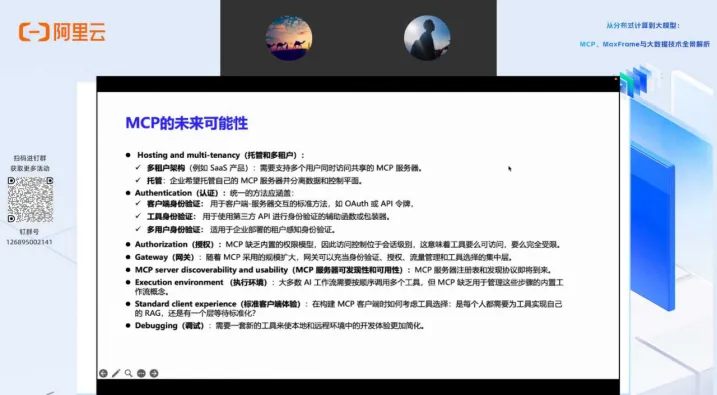This screenshot has width=717, height=395.
Task: Click the MCP server discoverability bullet
Action: [339, 270]
